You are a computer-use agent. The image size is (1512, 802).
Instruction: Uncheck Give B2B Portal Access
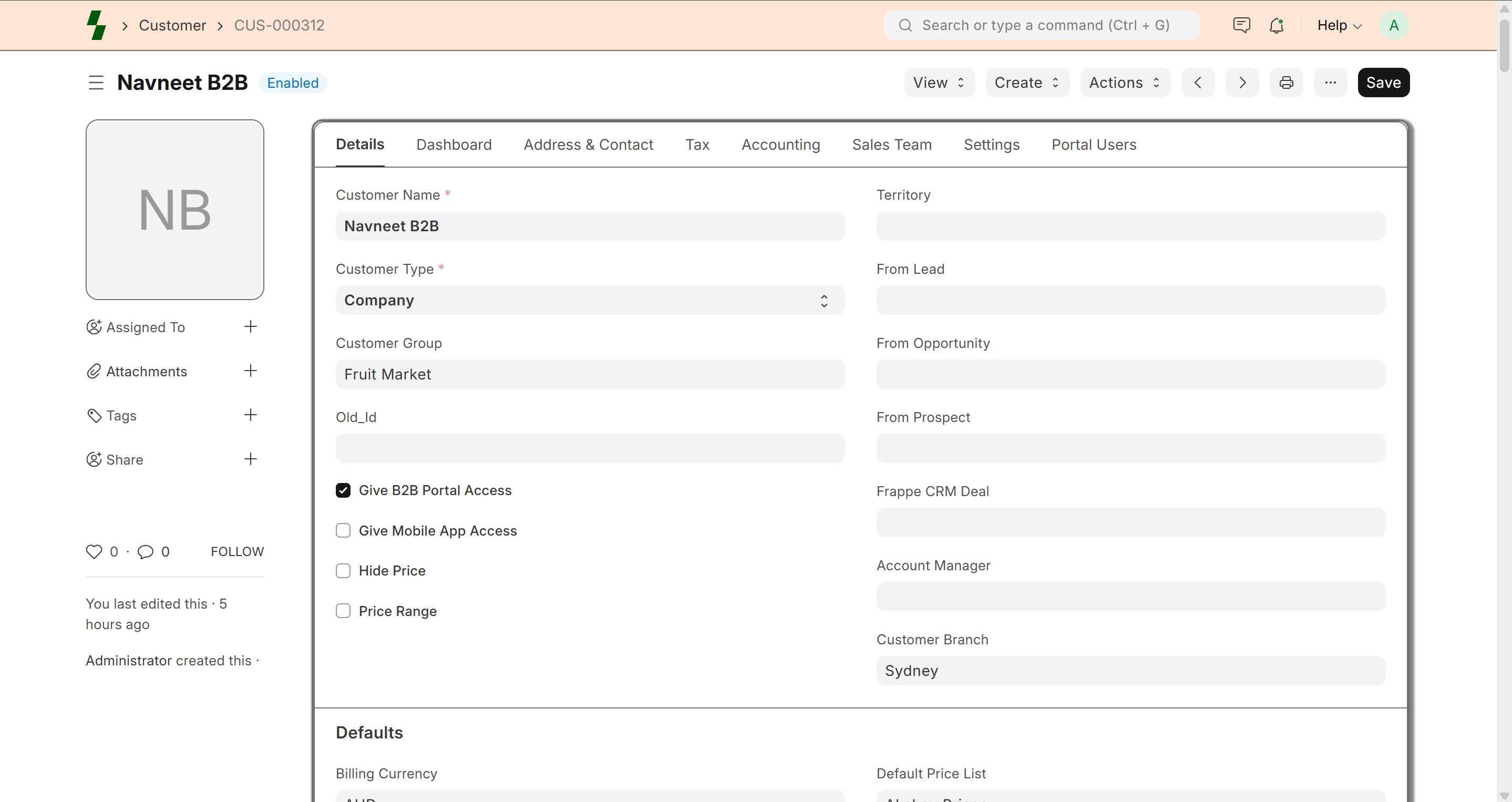(x=343, y=490)
